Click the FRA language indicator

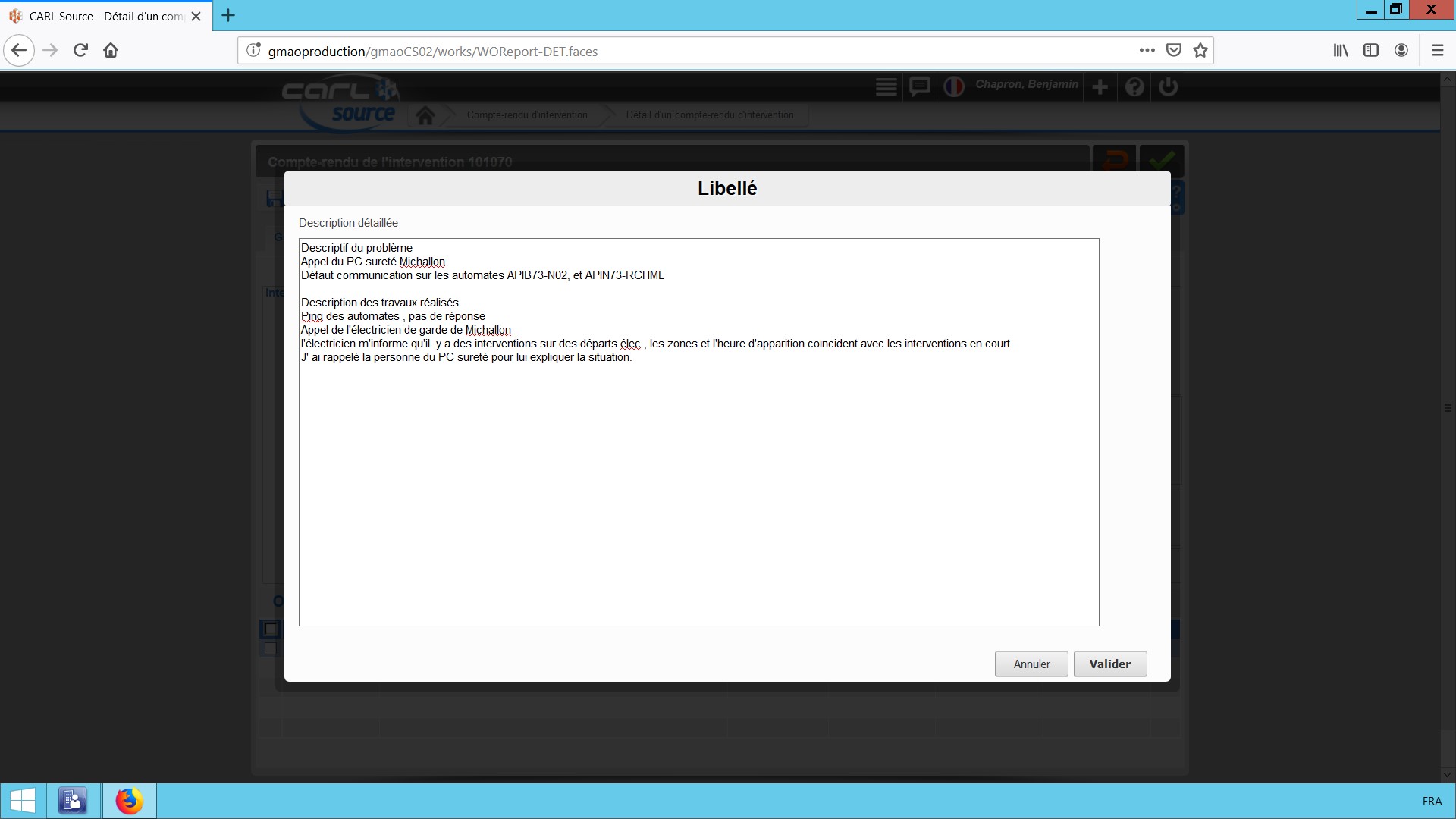pos(1431,801)
